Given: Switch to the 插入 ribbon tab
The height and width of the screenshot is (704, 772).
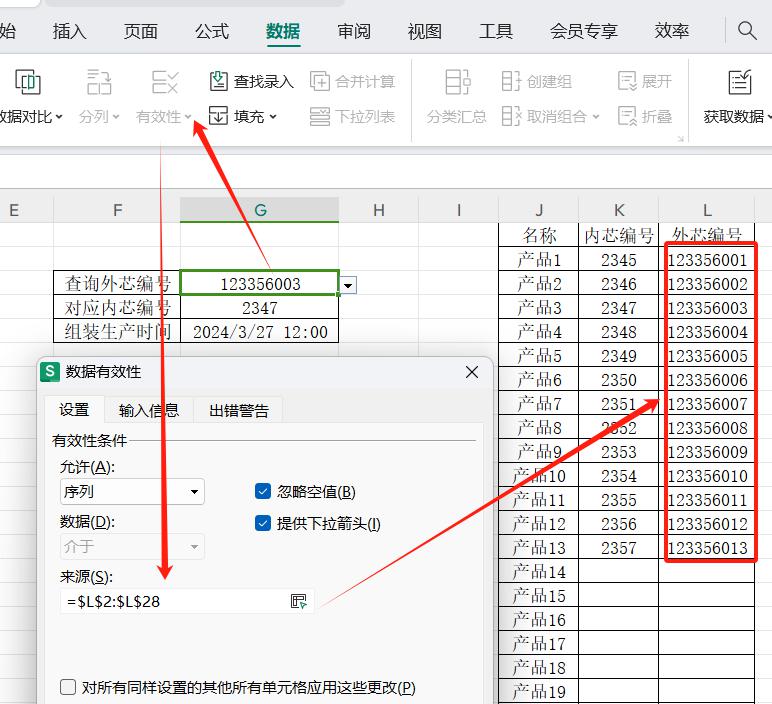Looking at the screenshot, I should [x=69, y=32].
